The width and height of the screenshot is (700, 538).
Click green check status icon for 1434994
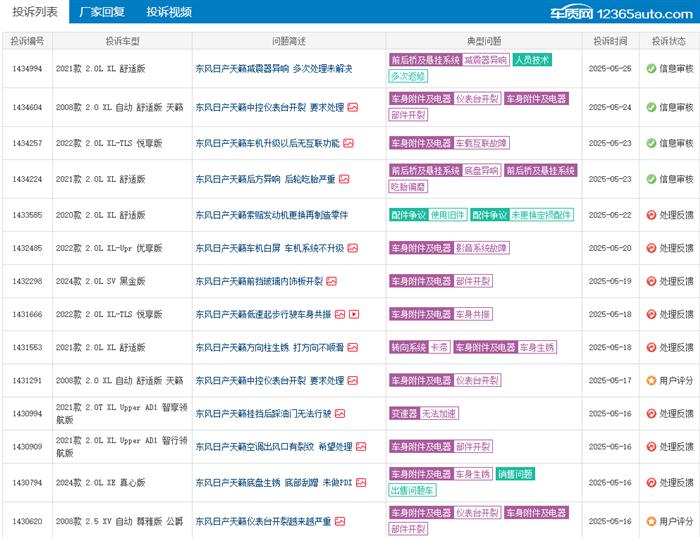pos(651,69)
